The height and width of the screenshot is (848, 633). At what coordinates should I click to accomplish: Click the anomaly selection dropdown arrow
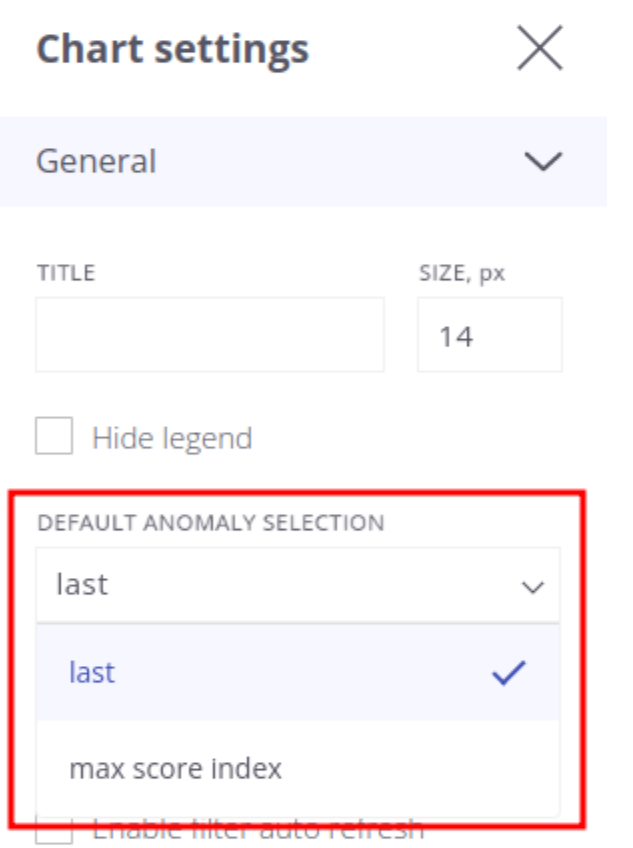pos(532,587)
